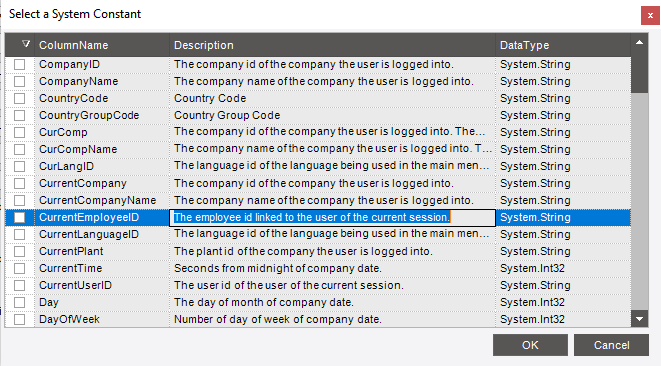The height and width of the screenshot is (366, 661).
Task: Select 'Seconds from midnight of company date.' cell
Action: pos(332,268)
